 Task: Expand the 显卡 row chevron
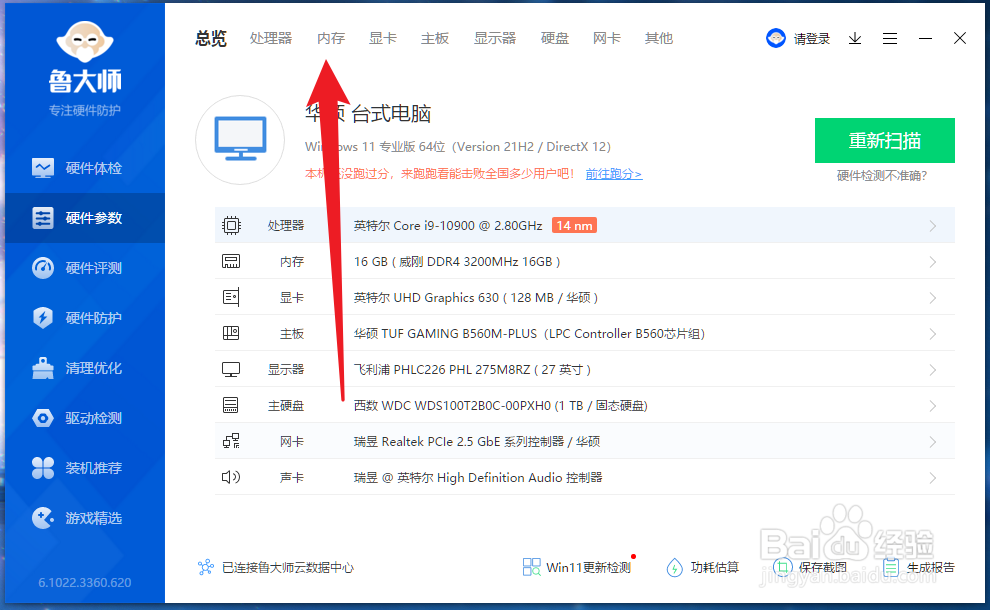point(933,298)
